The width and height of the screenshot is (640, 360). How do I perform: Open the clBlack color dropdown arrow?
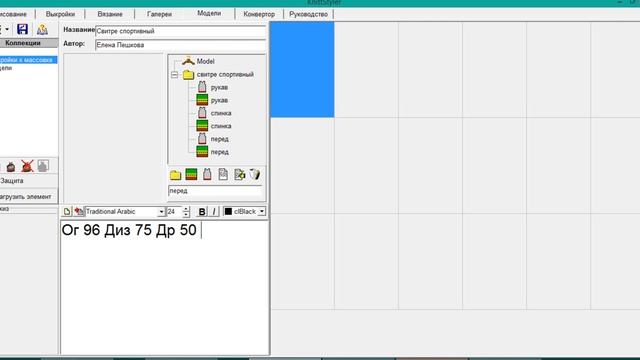(262, 211)
